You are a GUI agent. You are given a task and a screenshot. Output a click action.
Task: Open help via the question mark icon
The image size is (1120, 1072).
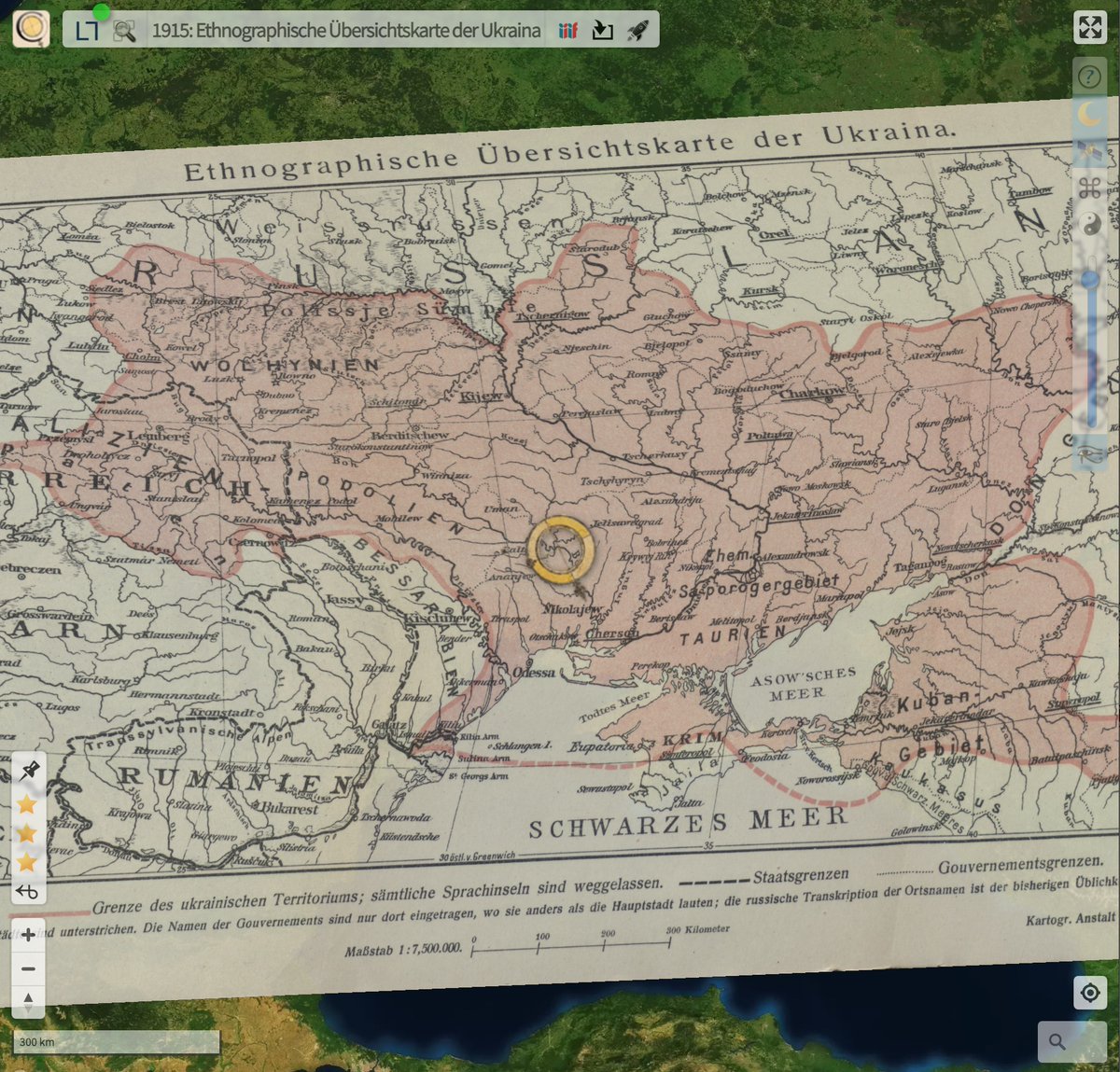tap(1089, 77)
